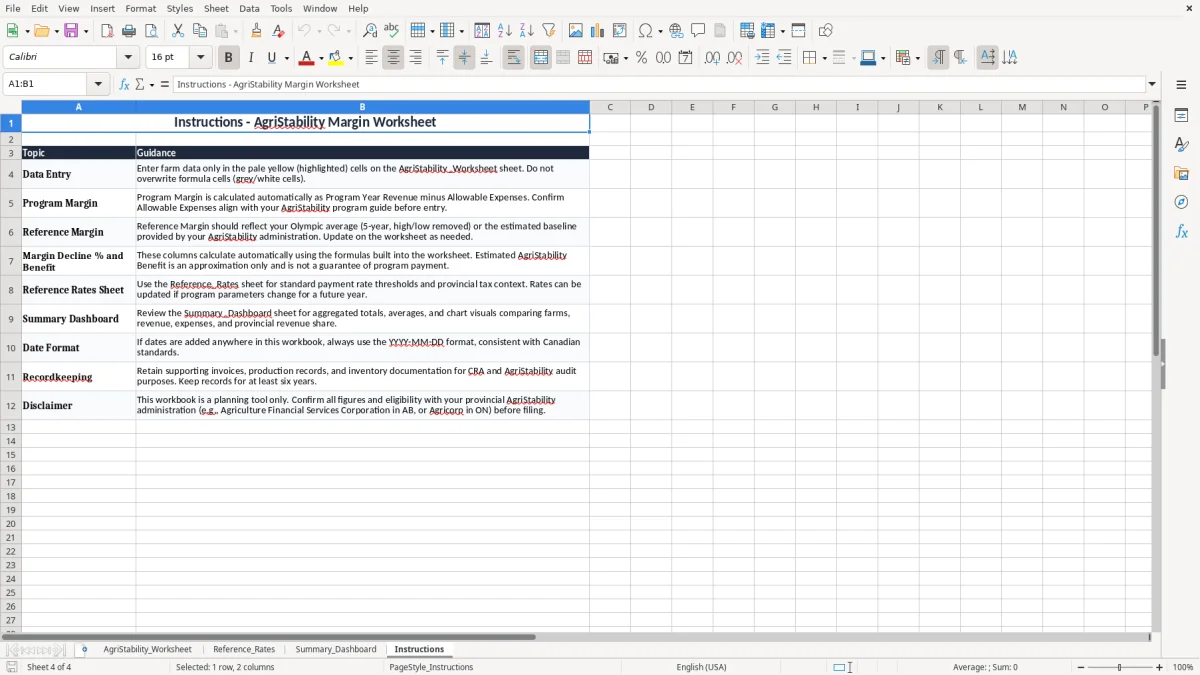Toggle AutoFilter

(549, 31)
